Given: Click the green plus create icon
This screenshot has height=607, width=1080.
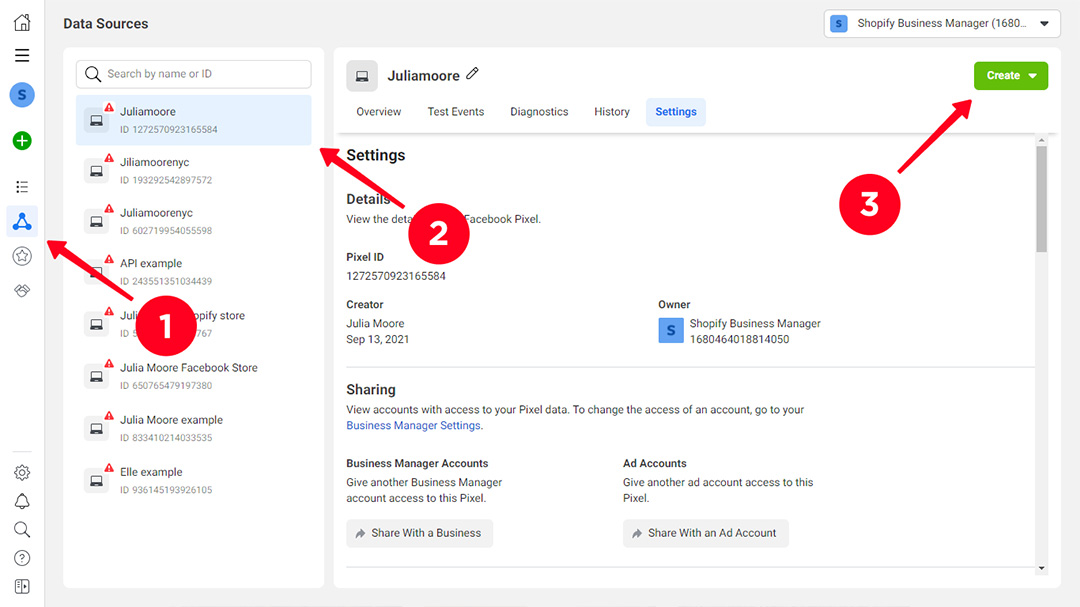Looking at the screenshot, I should pyautogui.click(x=22, y=141).
